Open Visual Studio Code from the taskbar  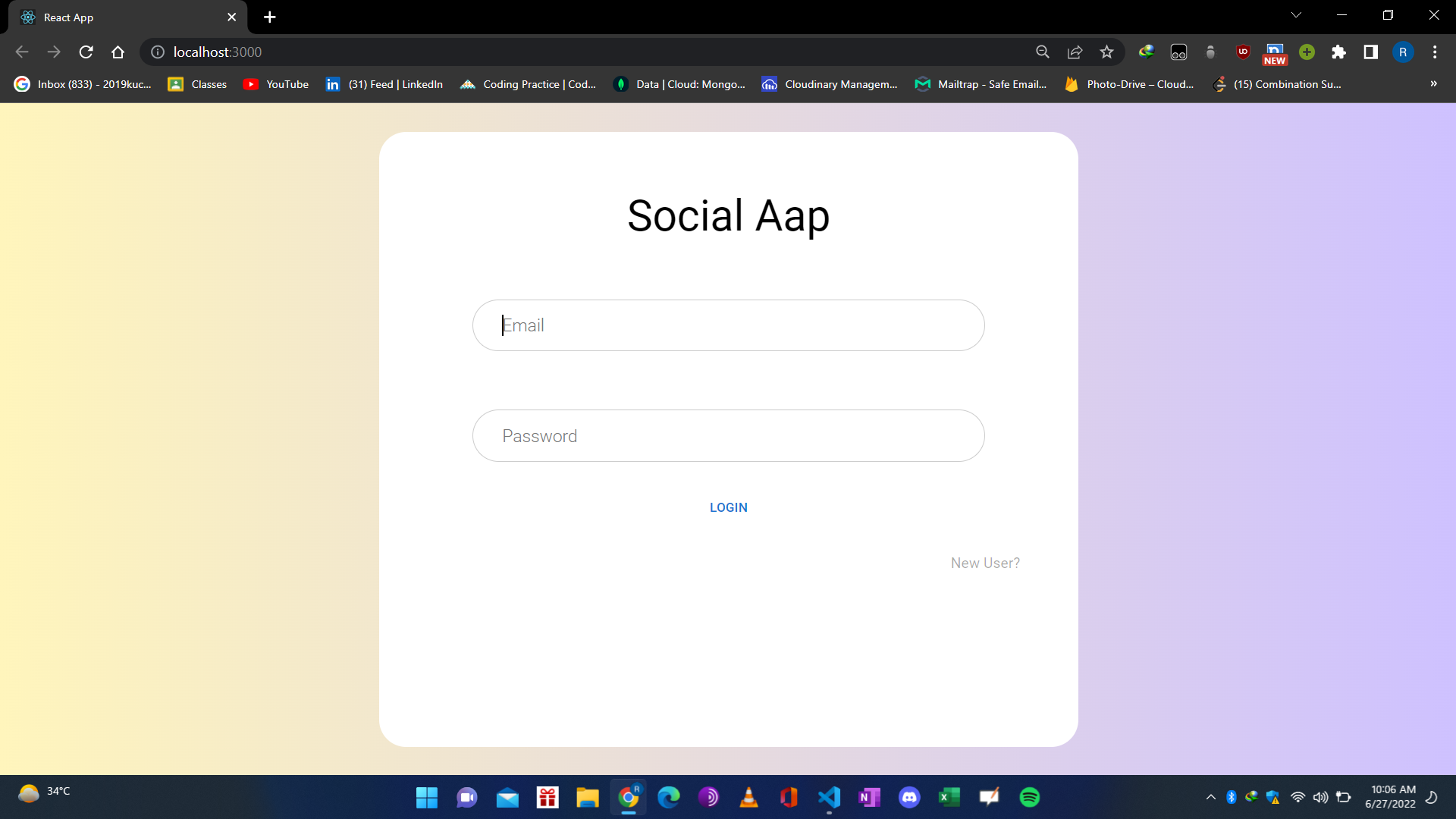(x=829, y=797)
